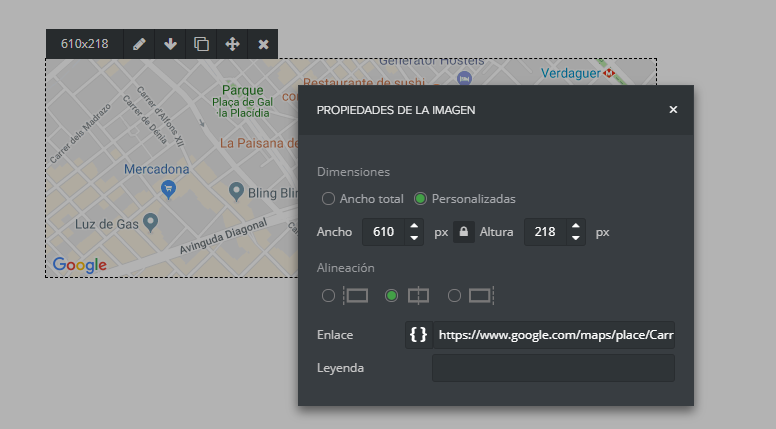
Task: Click the curly braces icon next to Enlace
Action: (419, 335)
